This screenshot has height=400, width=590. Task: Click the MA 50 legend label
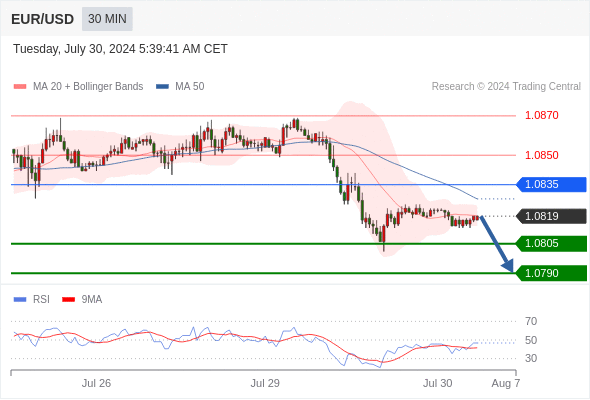190,87
